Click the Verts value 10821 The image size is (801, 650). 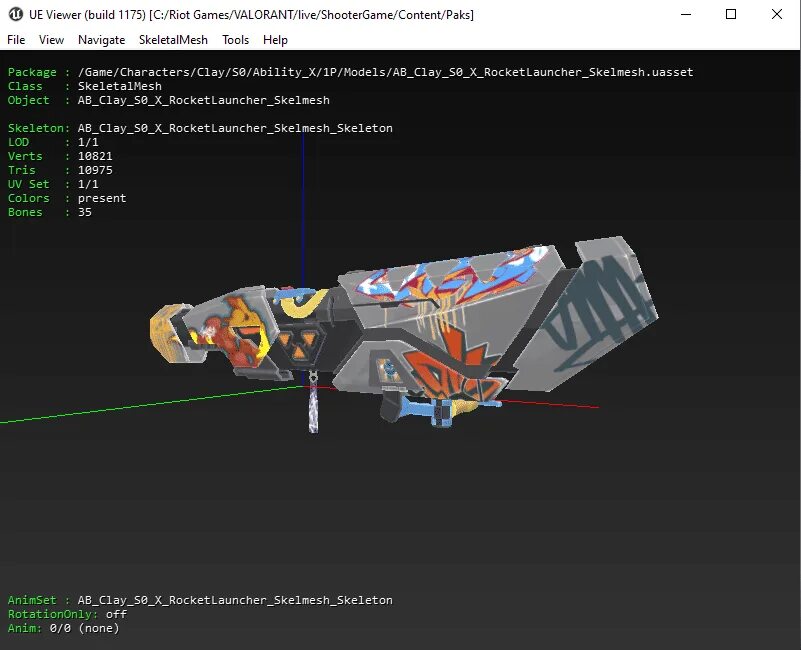coord(95,156)
